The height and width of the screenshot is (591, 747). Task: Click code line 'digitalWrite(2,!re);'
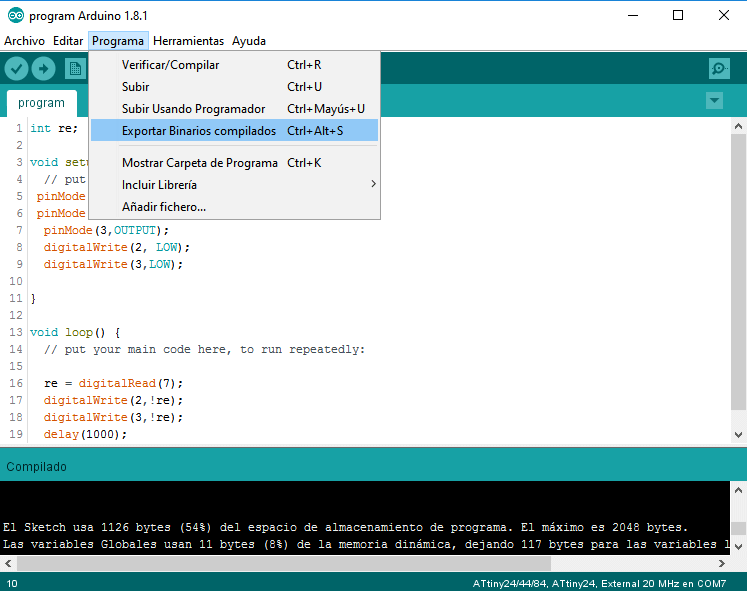coord(113,400)
